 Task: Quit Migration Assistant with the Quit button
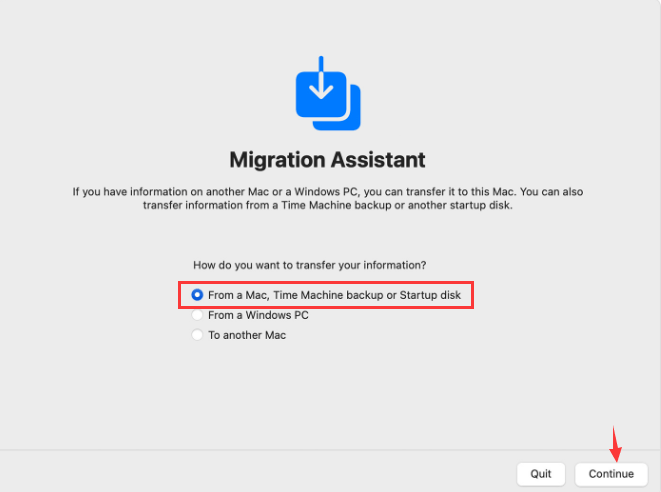[x=540, y=474]
